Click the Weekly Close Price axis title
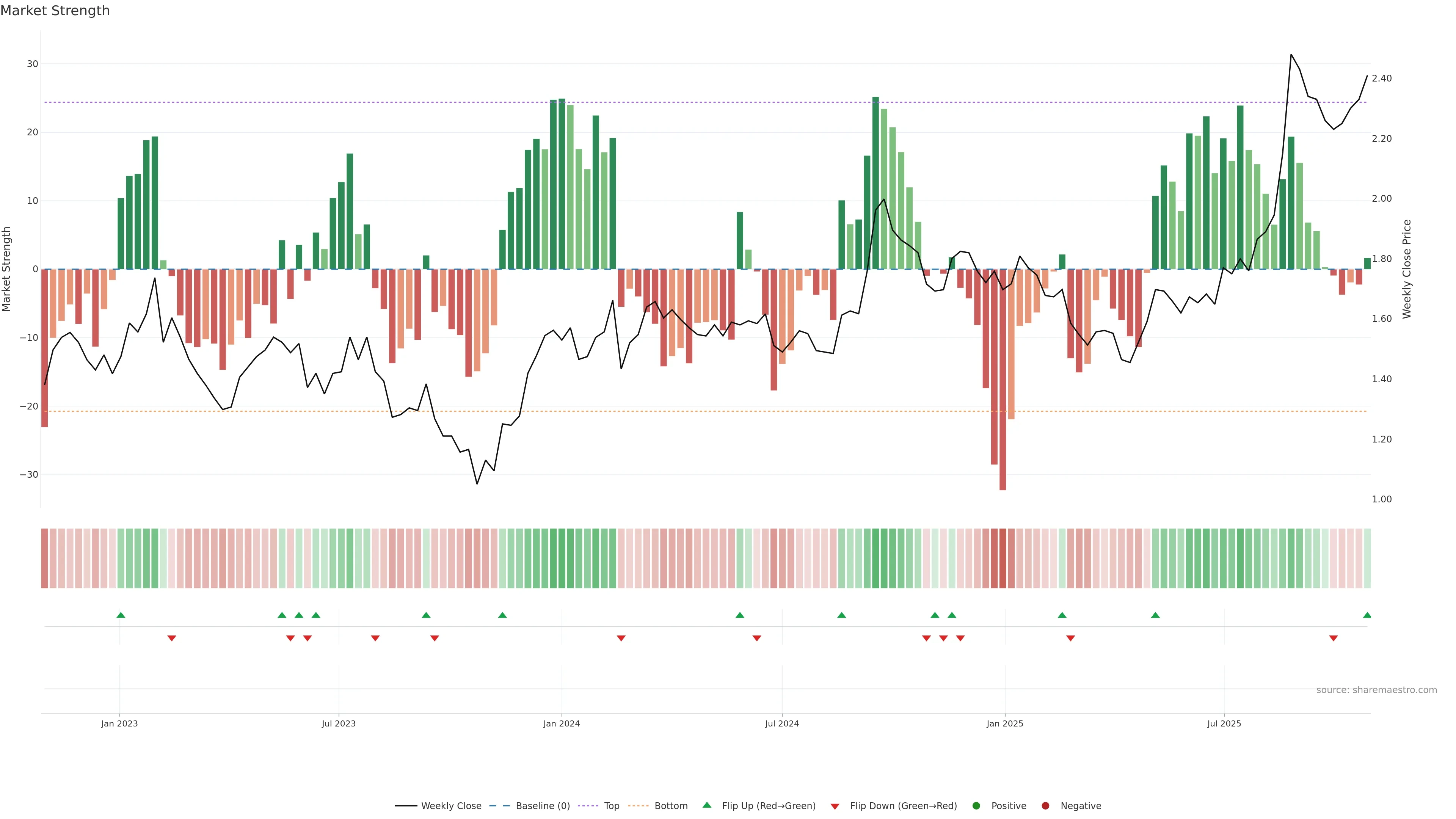Image resolution: width=1456 pixels, height=819 pixels. 1407,269
